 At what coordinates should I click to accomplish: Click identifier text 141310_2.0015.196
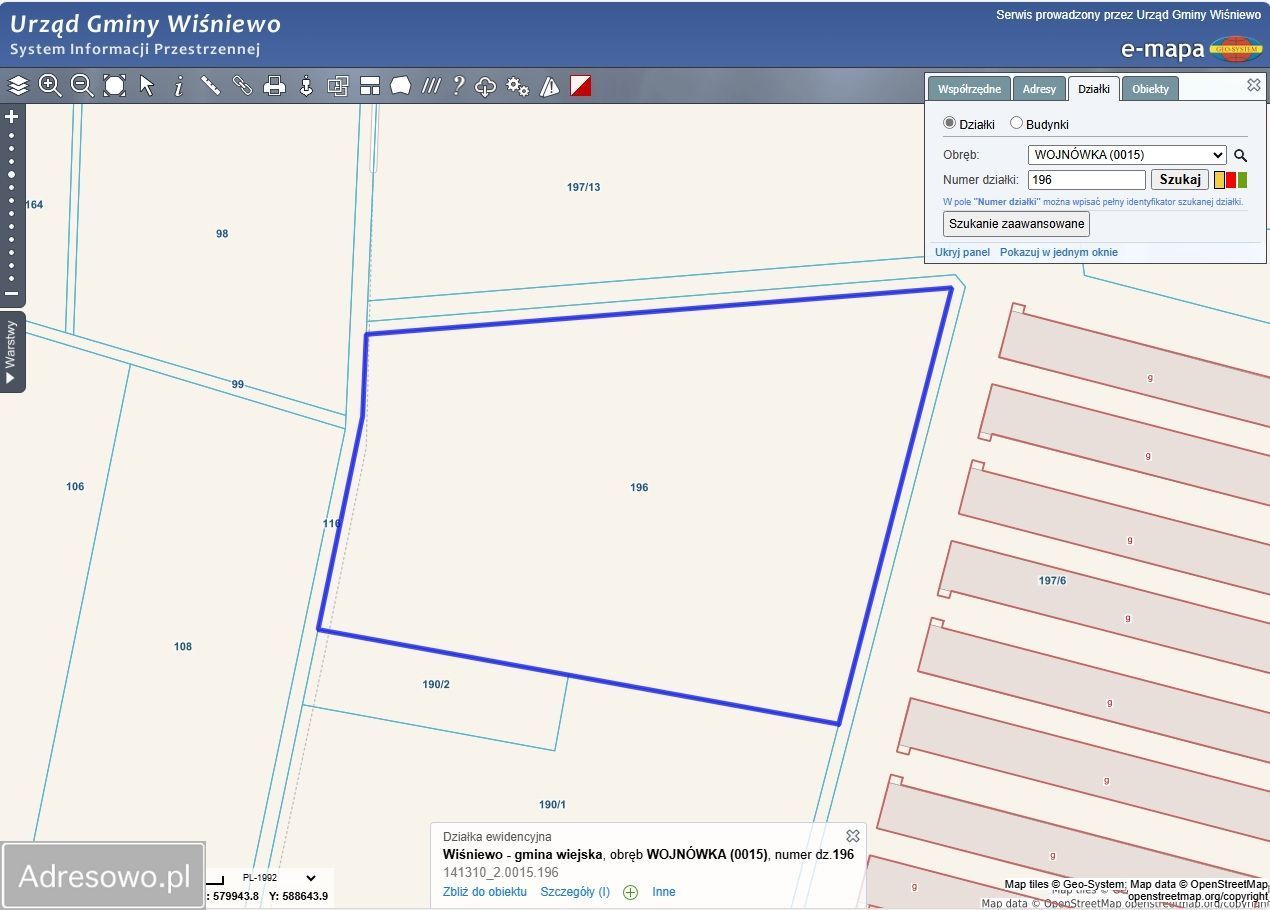501,873
